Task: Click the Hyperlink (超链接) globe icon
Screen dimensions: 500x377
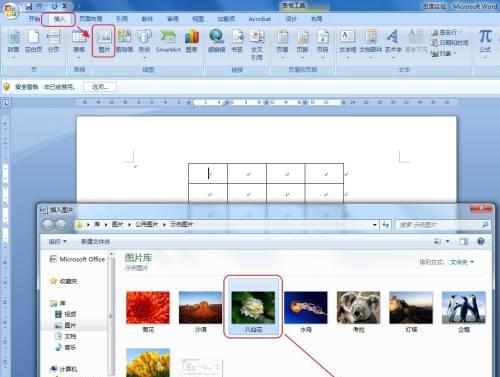Action: (x=216, y=41)
